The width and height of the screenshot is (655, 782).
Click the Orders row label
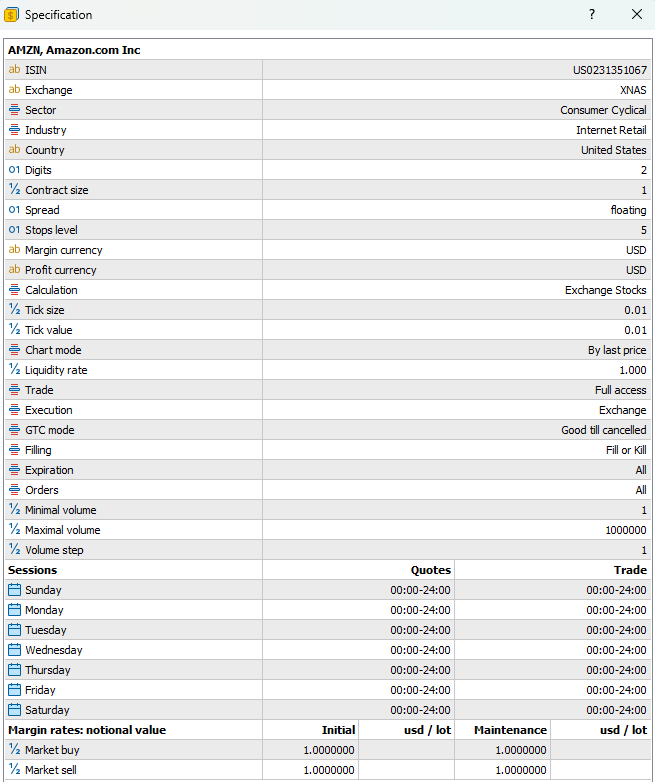point(41,490)
